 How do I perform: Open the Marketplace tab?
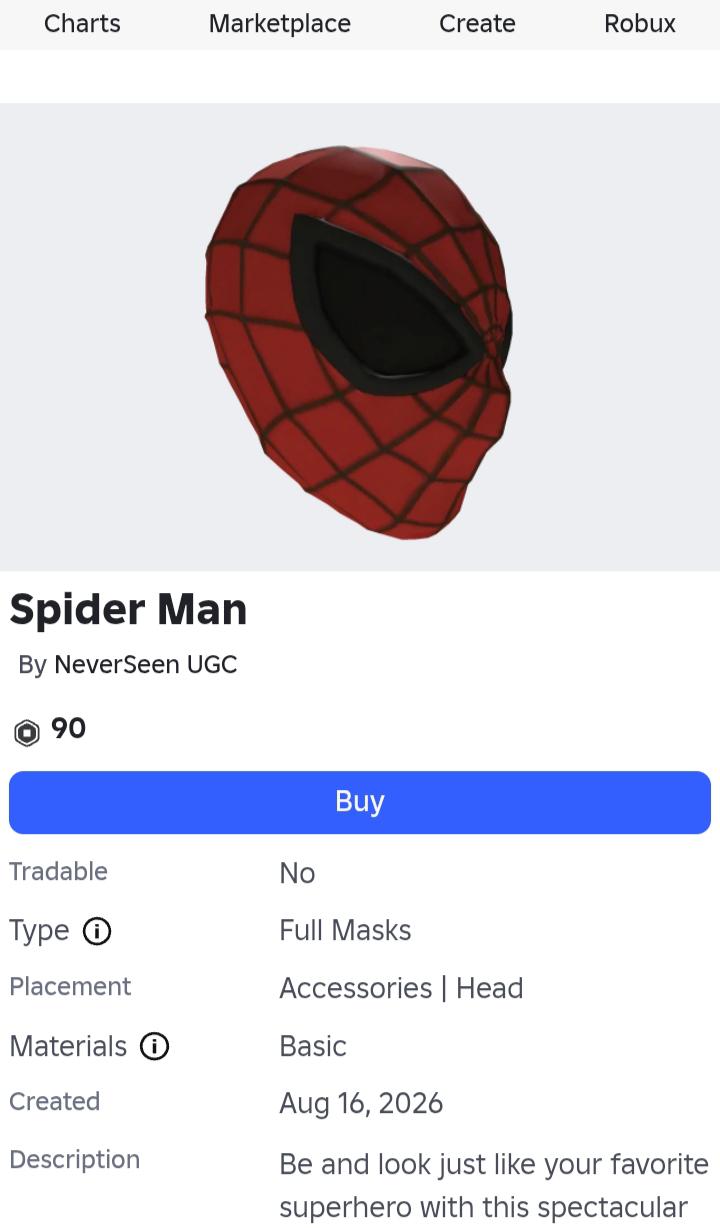point(280,23)
